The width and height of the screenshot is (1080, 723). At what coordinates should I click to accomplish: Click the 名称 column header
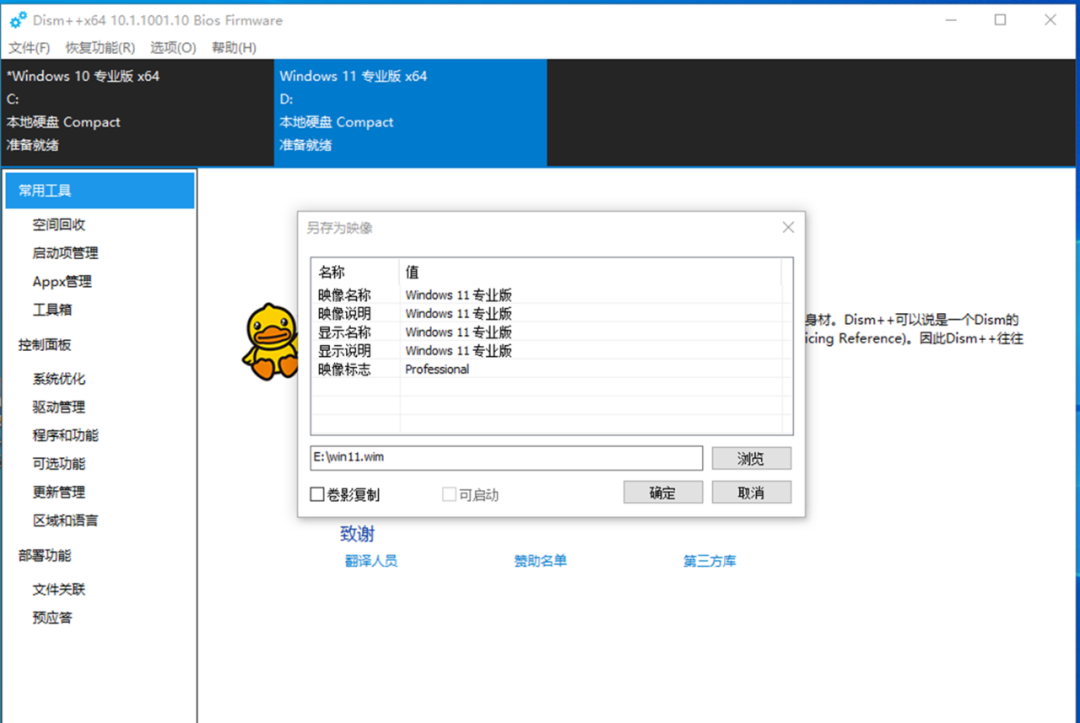(x=355, y=272)
